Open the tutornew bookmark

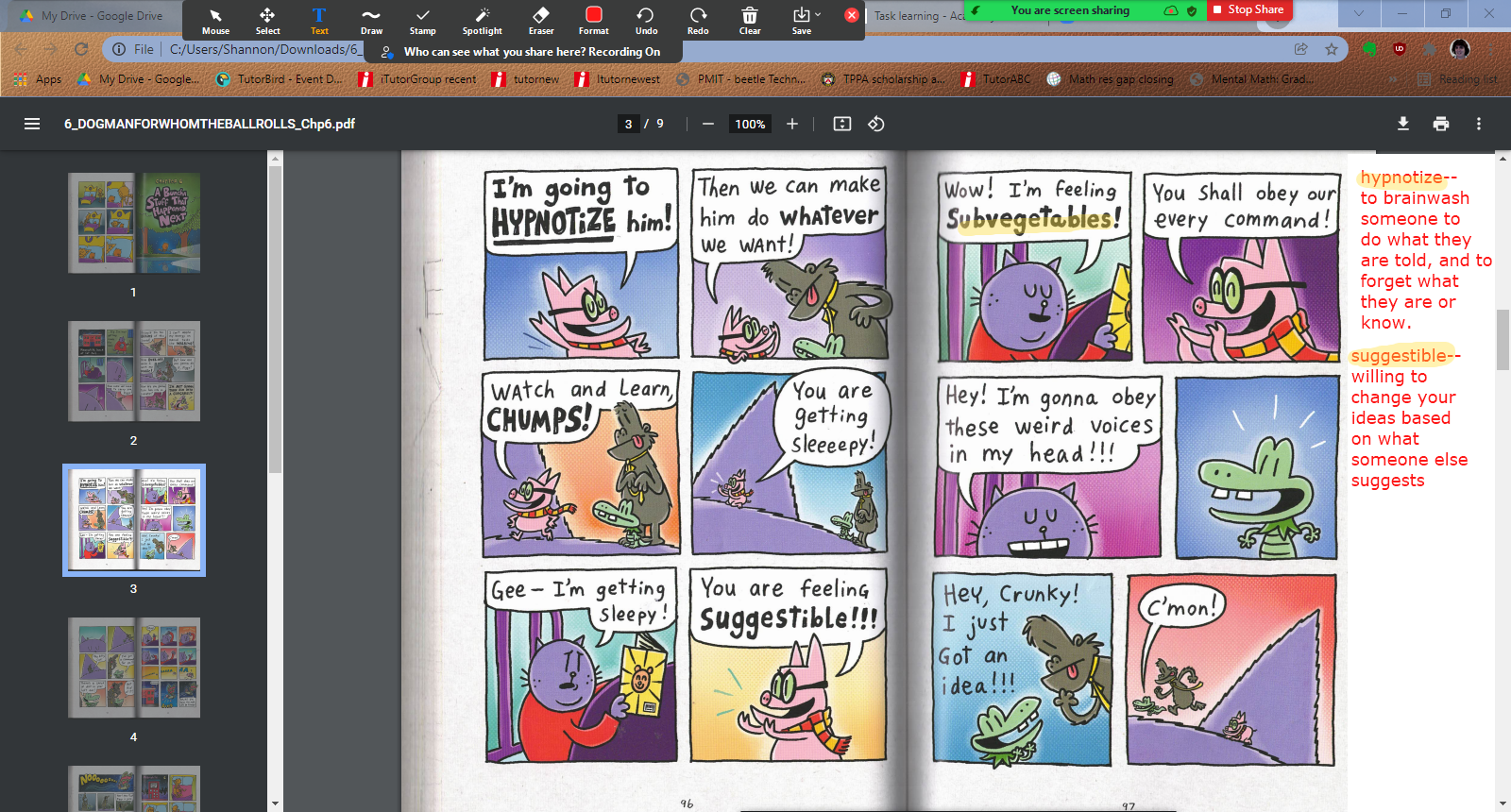526,79
